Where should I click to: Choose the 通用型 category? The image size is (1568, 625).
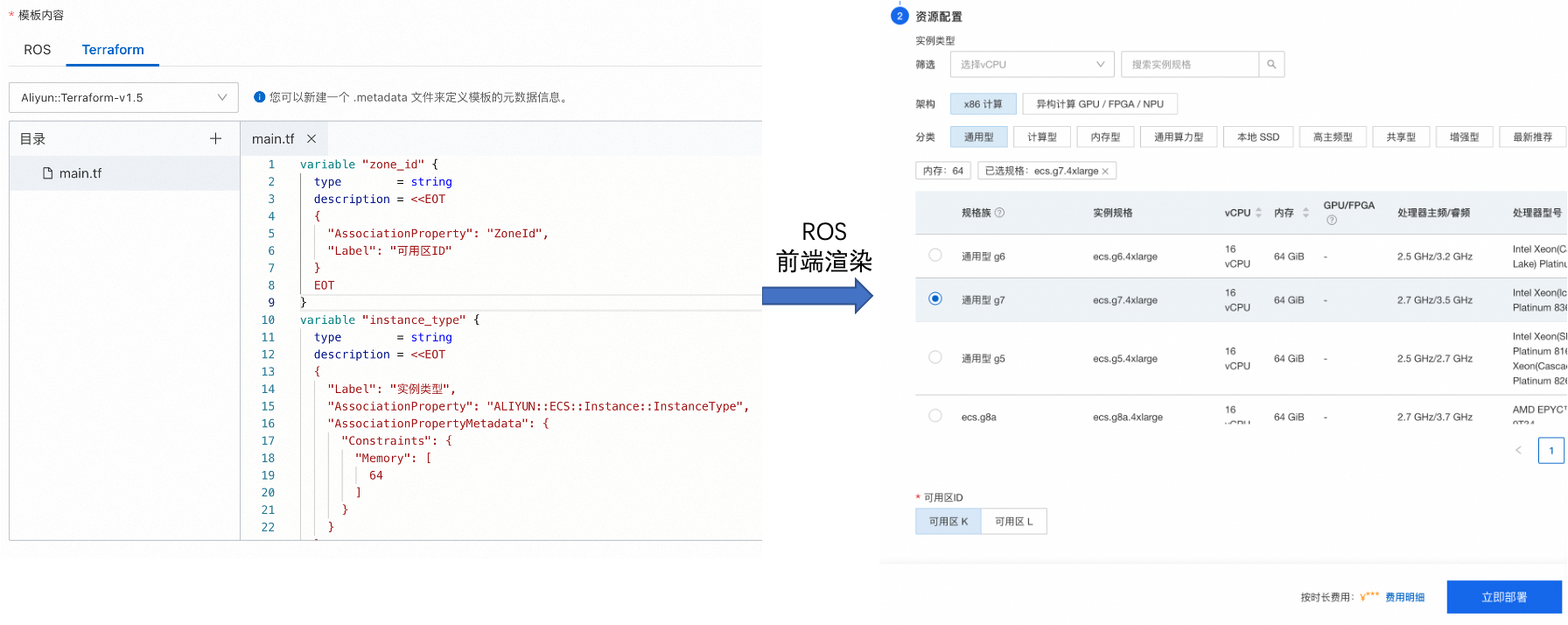[979, 137]
